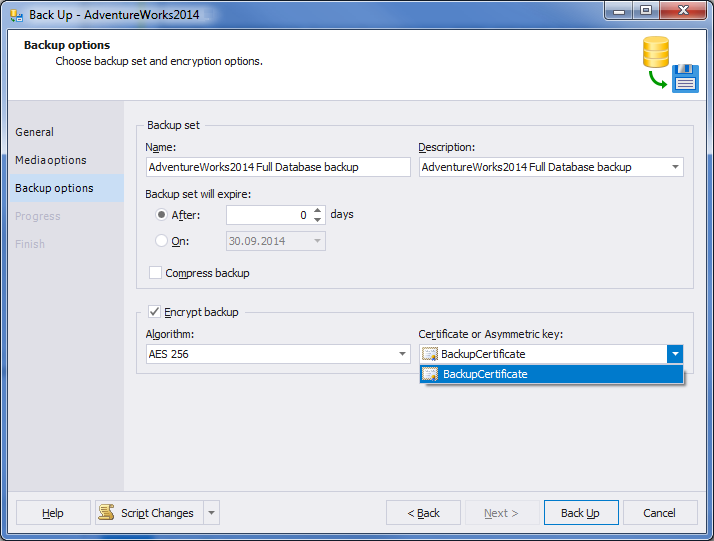Click the Back Up window title icon
This screenshot has width=714, height=541.
point(16,15)
